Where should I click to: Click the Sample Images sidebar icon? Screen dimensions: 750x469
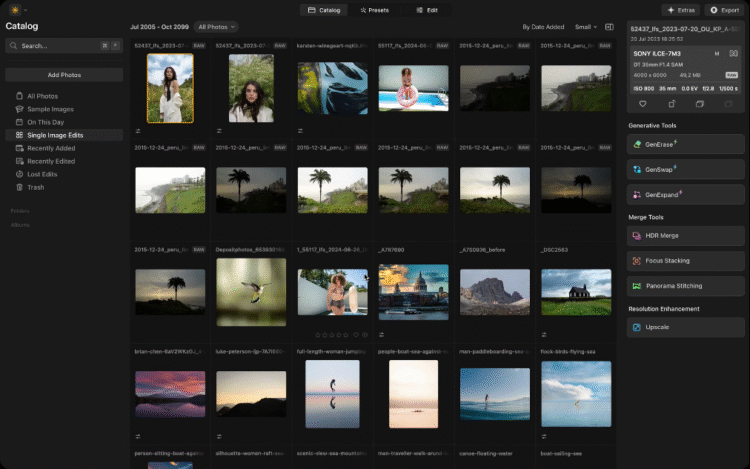point(19,109)
